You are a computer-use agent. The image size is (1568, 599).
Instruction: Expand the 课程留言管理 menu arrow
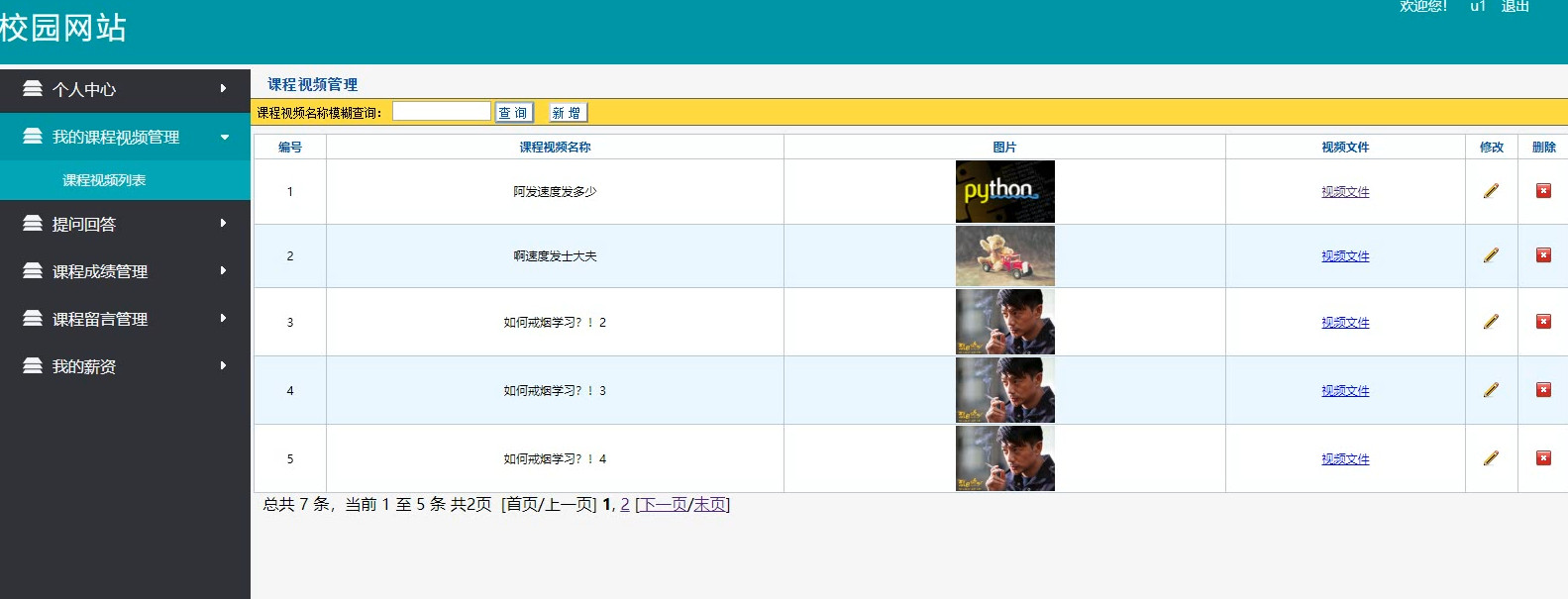point(224,318)
